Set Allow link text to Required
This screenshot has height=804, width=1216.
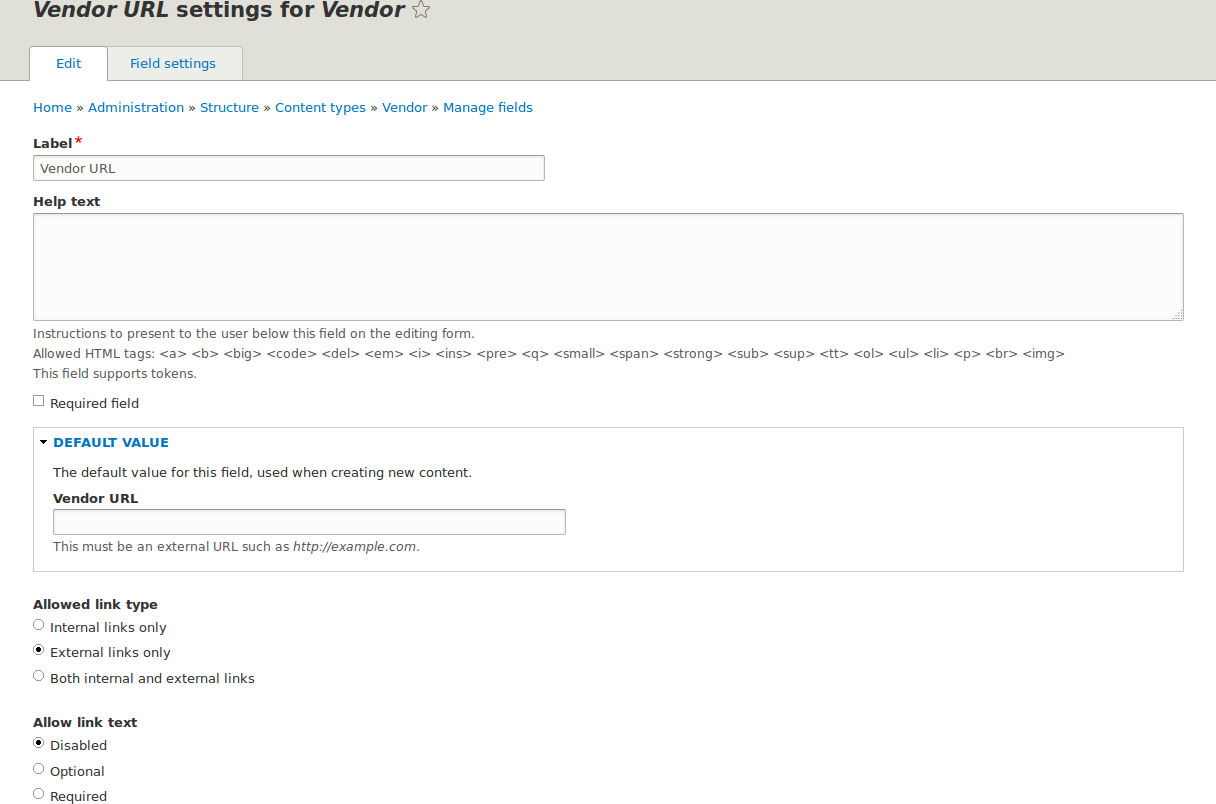[x=38, y=793]
